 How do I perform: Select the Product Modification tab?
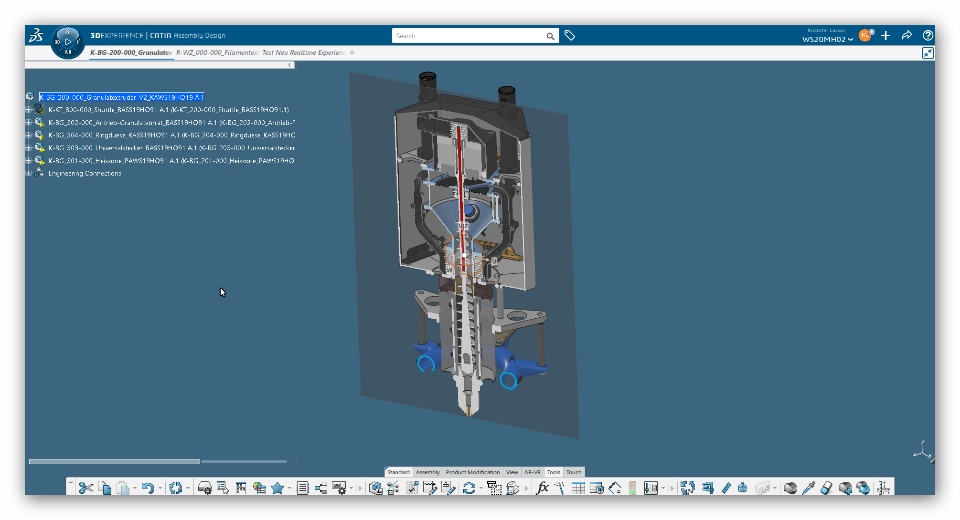473,472
